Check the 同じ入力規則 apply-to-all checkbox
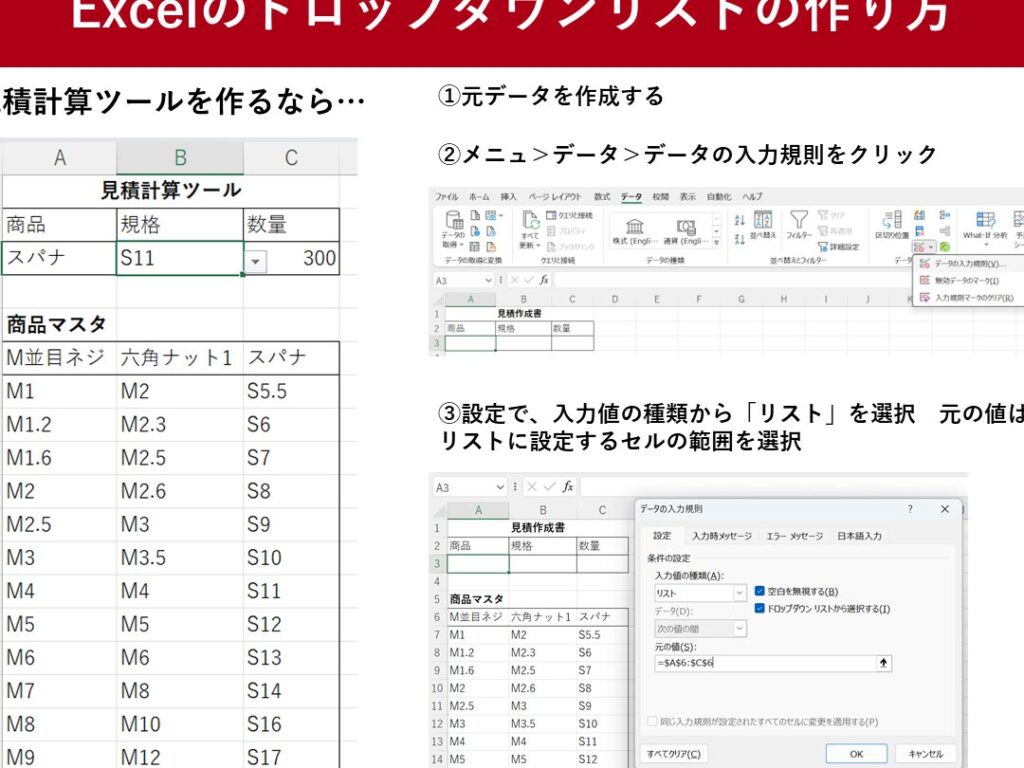This screenshot has height=768, width=1024. click(x=653, y=721)
